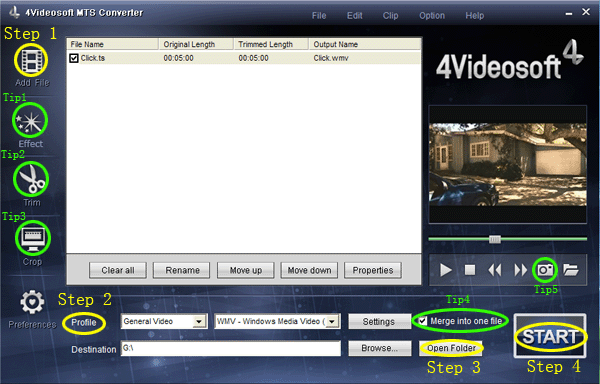Open Preferences gear icon
This screenshot has height=384, width=600.
[x=32, y=302]
